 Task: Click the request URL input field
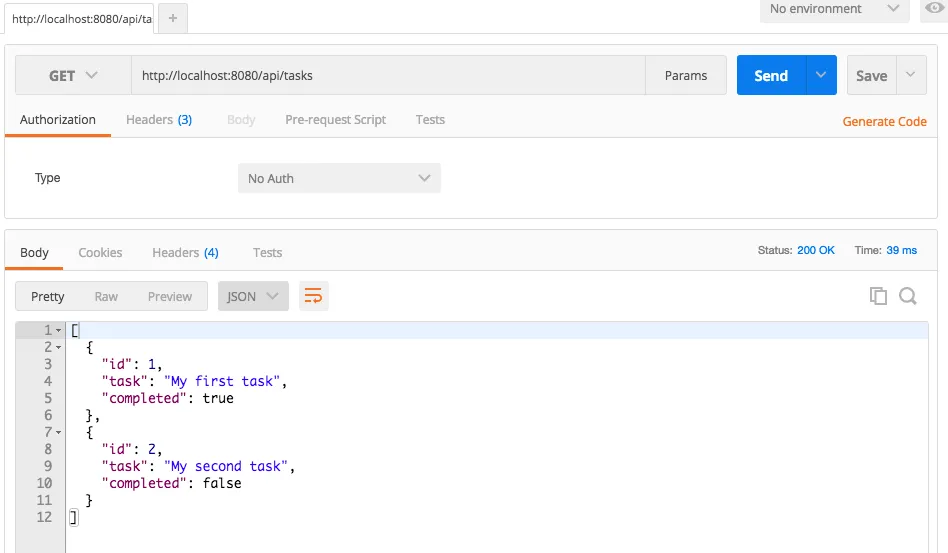[388, 76]
